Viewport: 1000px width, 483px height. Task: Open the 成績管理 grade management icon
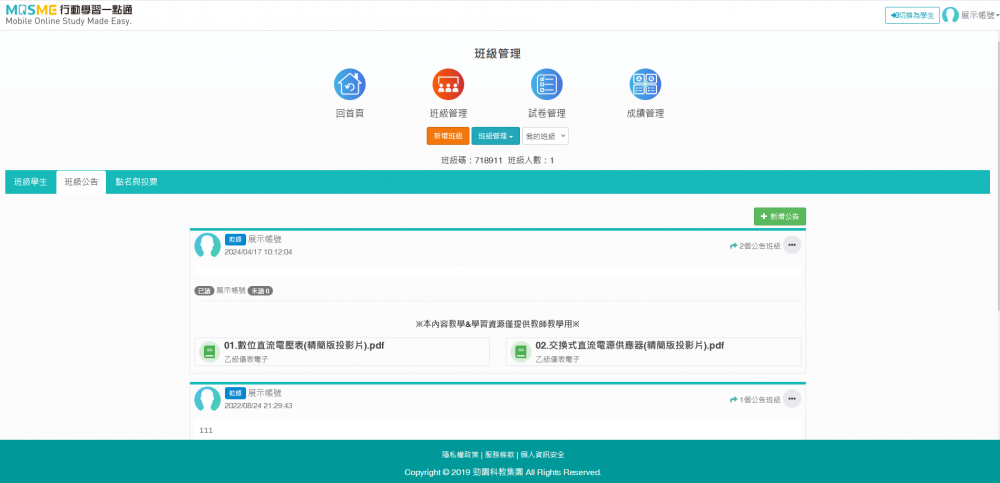(644, 85)
